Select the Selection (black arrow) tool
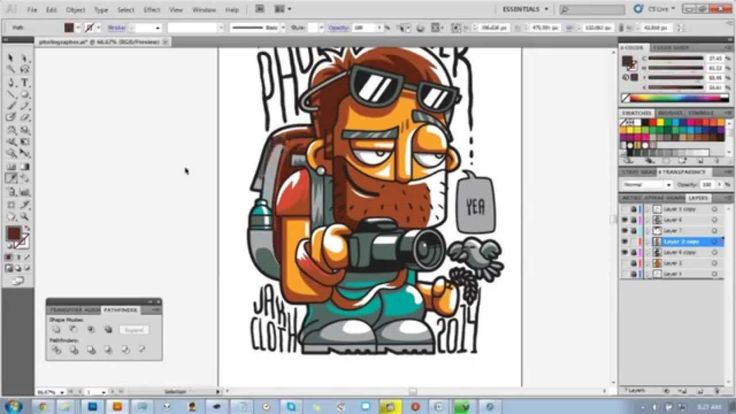This screenshot has width=736, height=414. [x=11, y=58]
